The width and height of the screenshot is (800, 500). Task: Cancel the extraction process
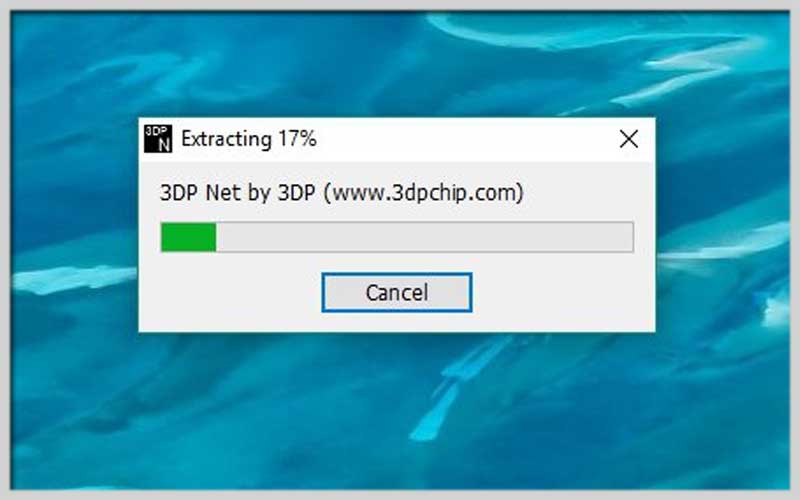coord(396,292)
